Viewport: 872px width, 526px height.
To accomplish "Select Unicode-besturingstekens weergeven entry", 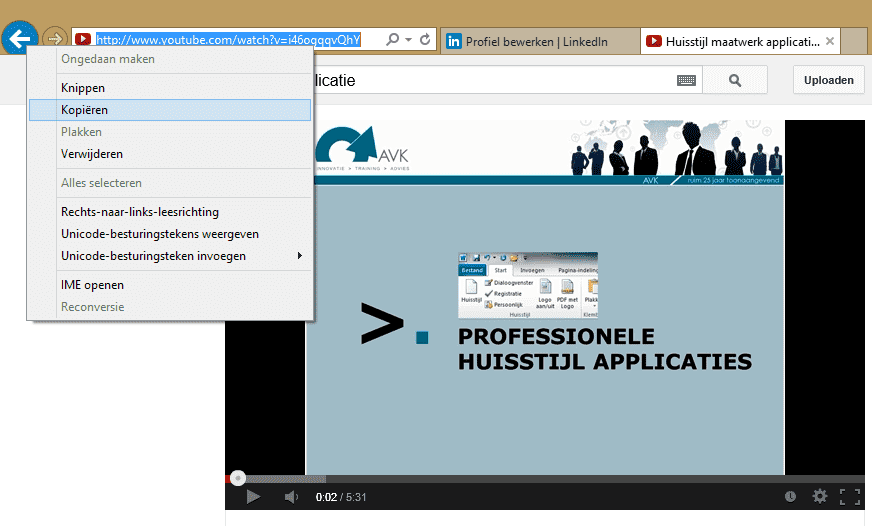I will [x=170, y=234].
